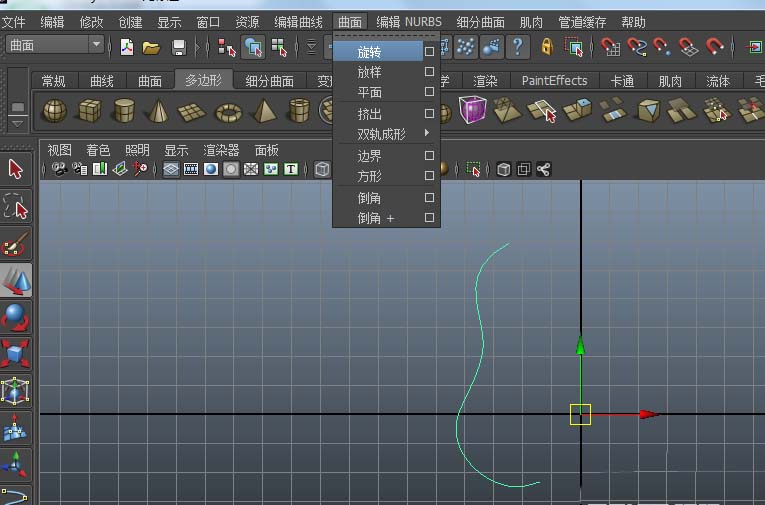The width and height of the screenshot is (765, 505).
Task: Expand the shelf options arrow
Action: click(18, 124)
